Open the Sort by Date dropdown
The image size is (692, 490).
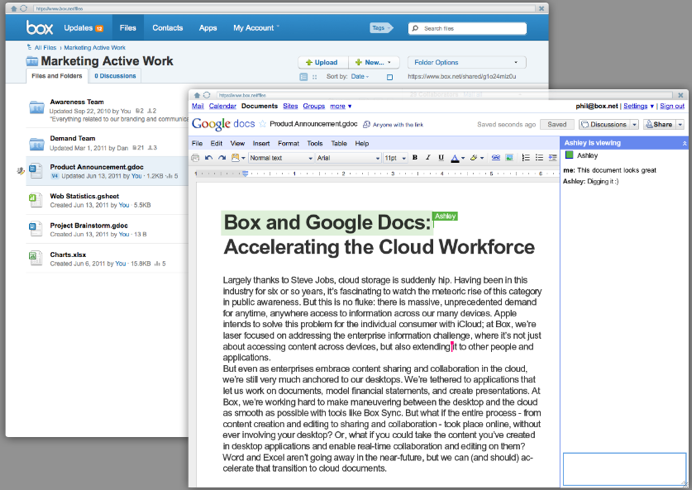[x=359, y=76]
